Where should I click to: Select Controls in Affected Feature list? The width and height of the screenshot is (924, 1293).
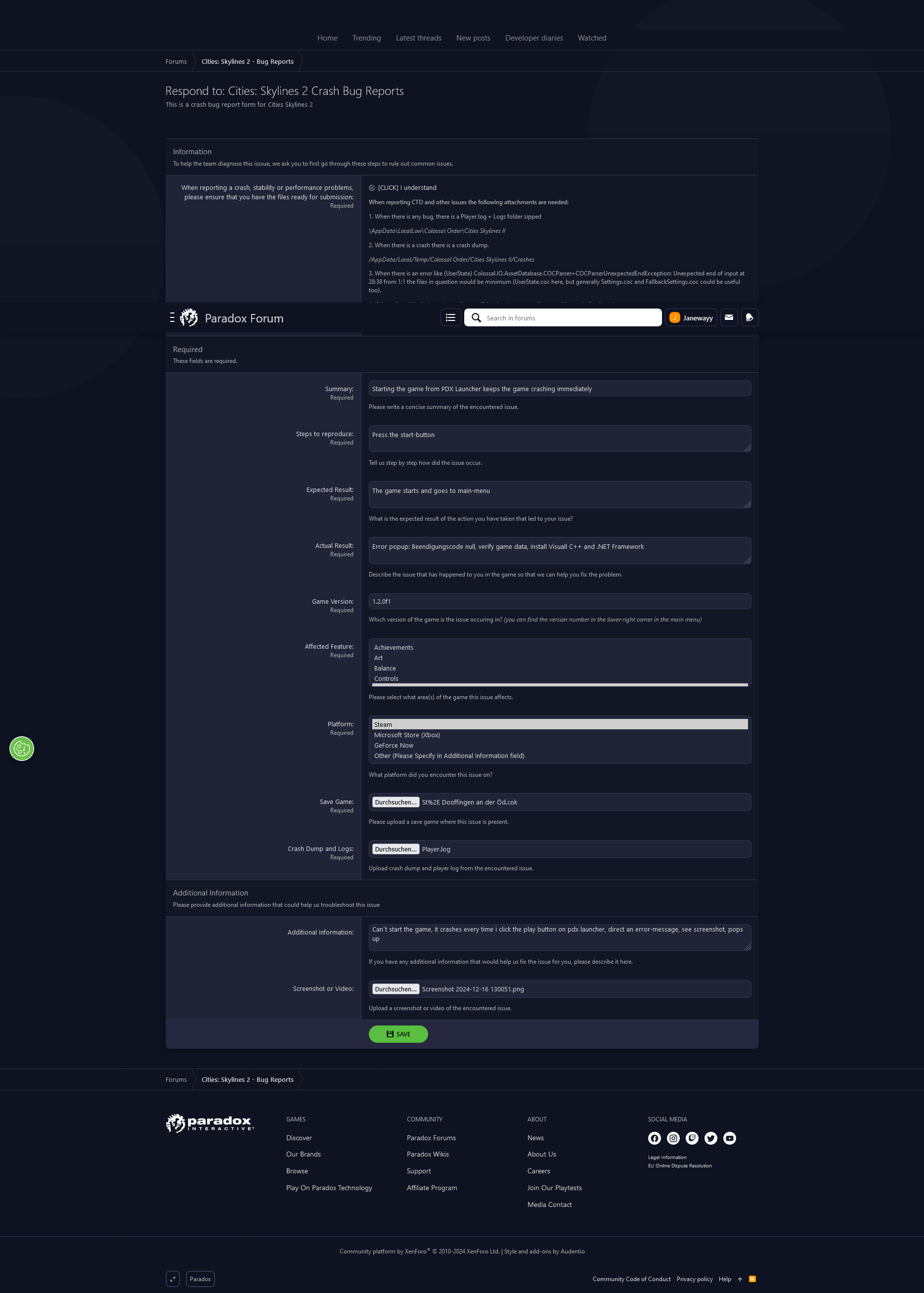click(560, 678)
